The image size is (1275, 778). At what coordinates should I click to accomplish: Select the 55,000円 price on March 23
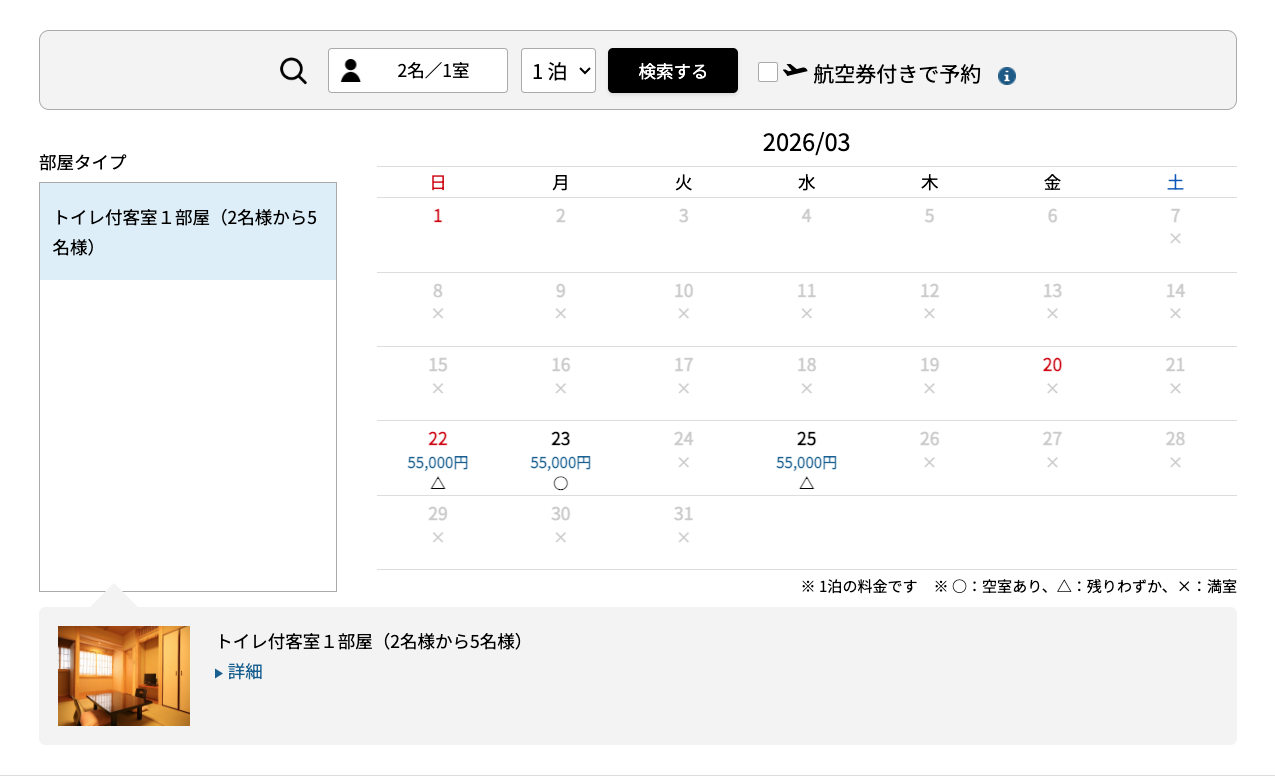click(560, 462)
